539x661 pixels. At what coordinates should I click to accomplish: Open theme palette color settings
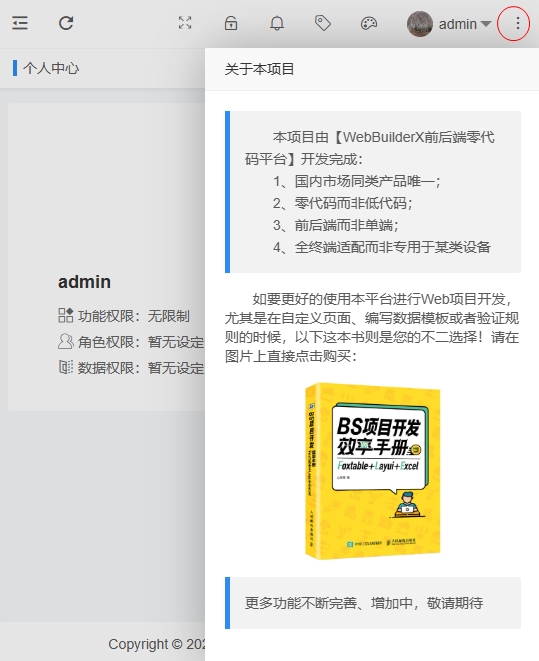(369, 23)
